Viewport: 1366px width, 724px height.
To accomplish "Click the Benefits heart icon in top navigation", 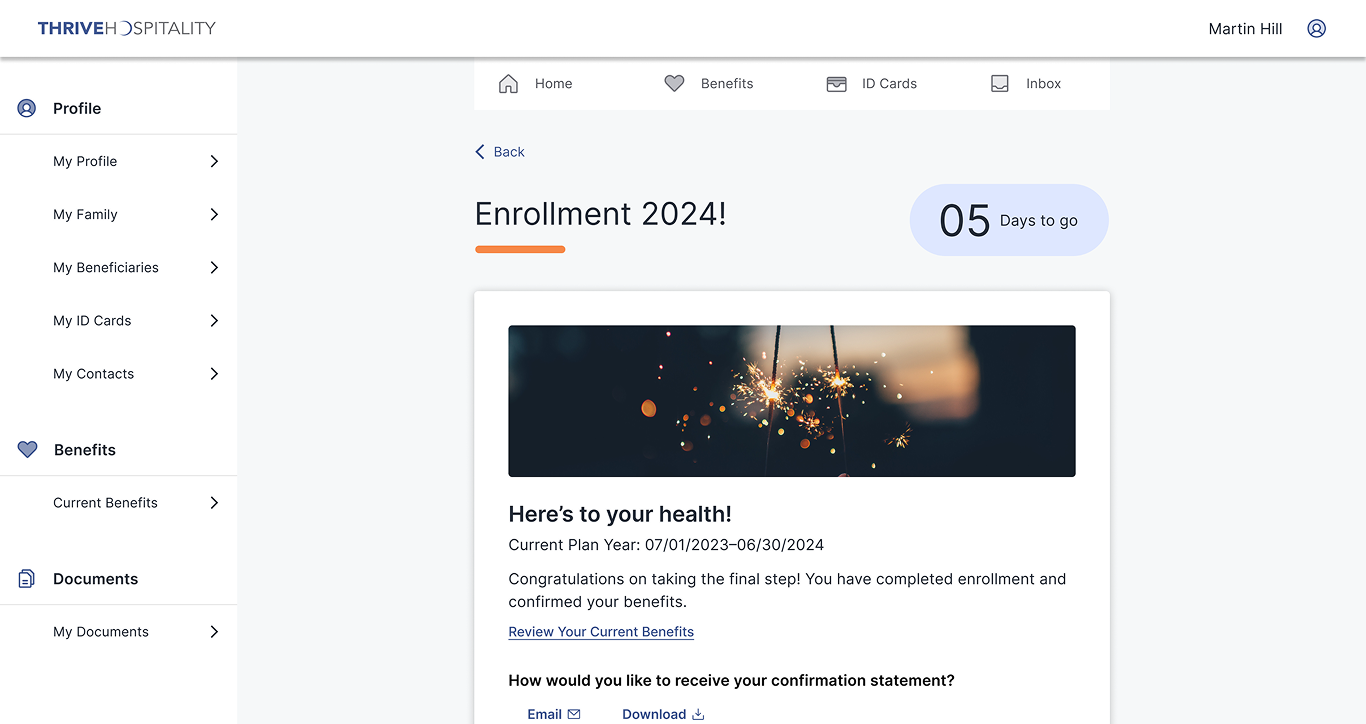I will (x=674, y=84).
